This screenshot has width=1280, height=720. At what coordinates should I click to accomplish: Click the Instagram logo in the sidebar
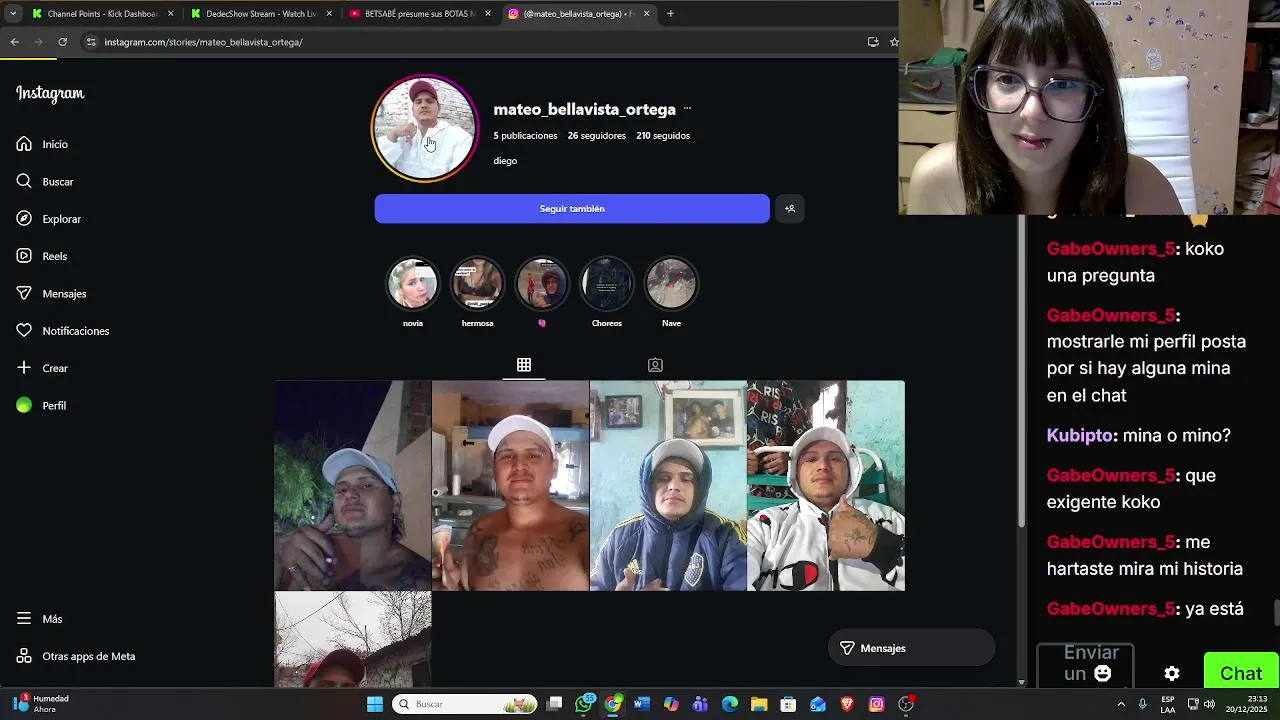tap(50, 94)
